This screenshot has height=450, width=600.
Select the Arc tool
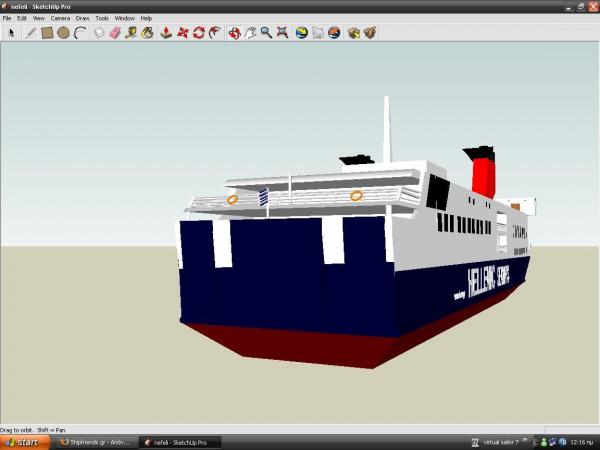(79, 32)
